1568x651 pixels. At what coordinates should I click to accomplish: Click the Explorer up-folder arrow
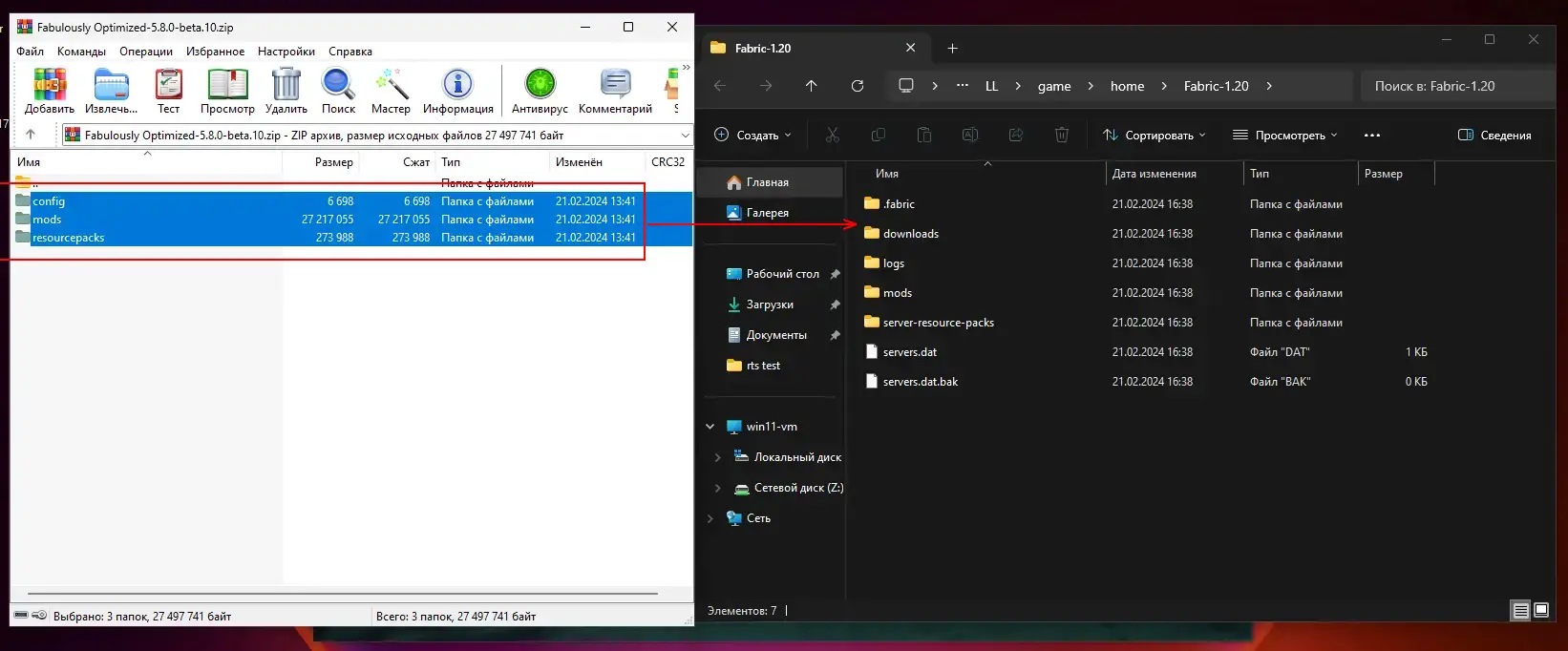[812, 86]
